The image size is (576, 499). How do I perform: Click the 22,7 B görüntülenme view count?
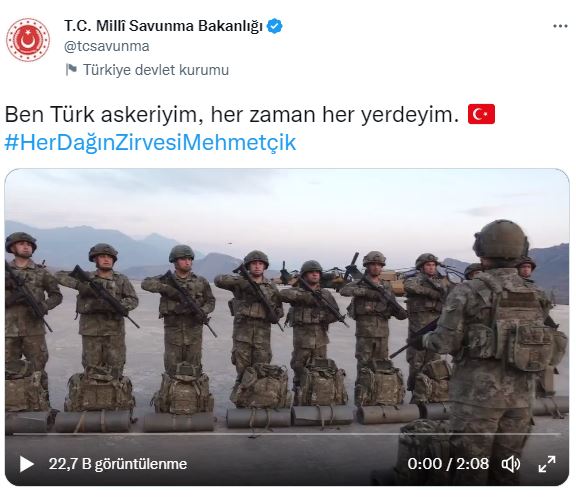tap(118, 464)
